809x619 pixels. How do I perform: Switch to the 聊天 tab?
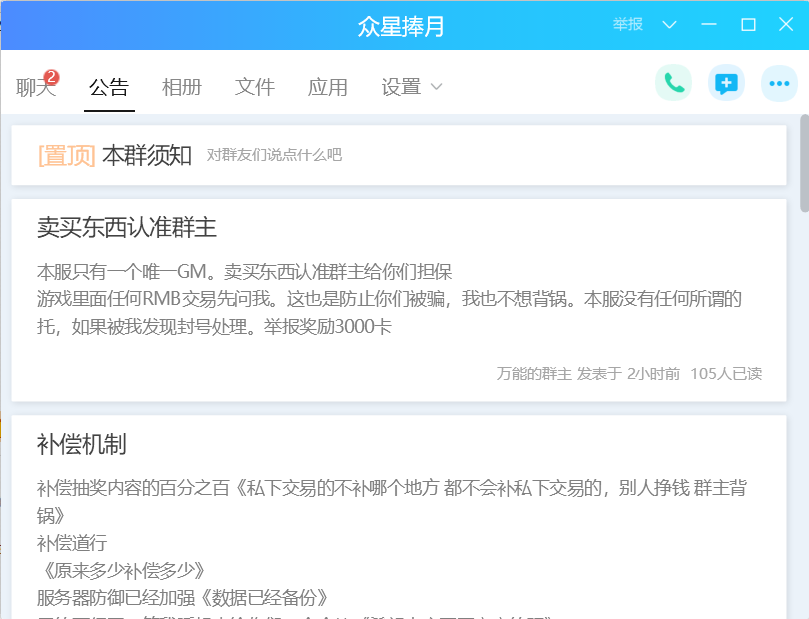click(35, 87)
